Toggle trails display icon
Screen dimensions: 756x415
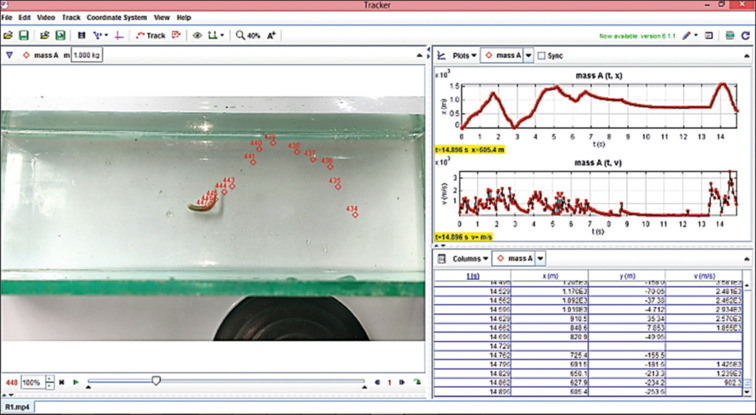pos(213,35)
